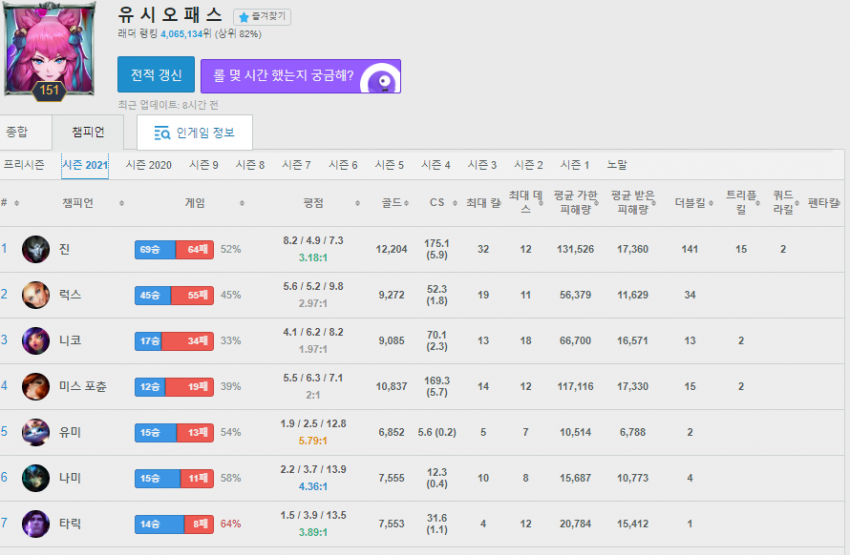Click the 진 champion portrait icon

[36, 249]
